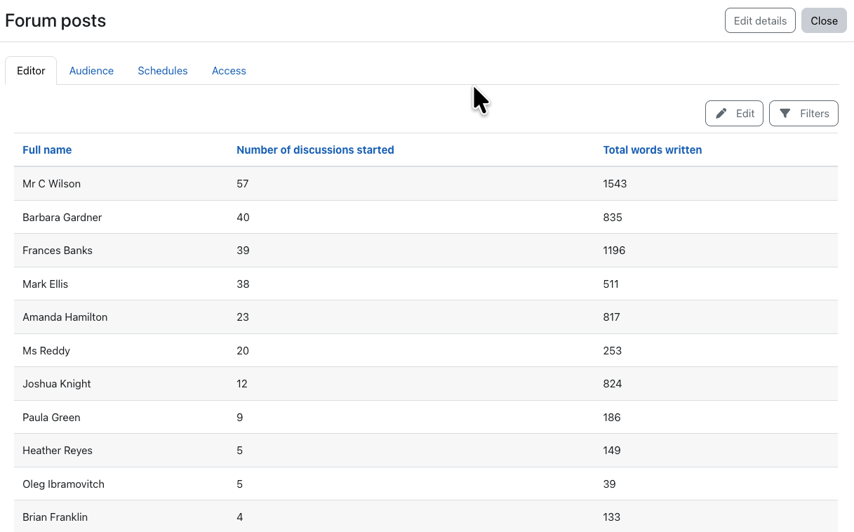Click the Forum posts report title

pyautogui.click(x=56, y=21)
